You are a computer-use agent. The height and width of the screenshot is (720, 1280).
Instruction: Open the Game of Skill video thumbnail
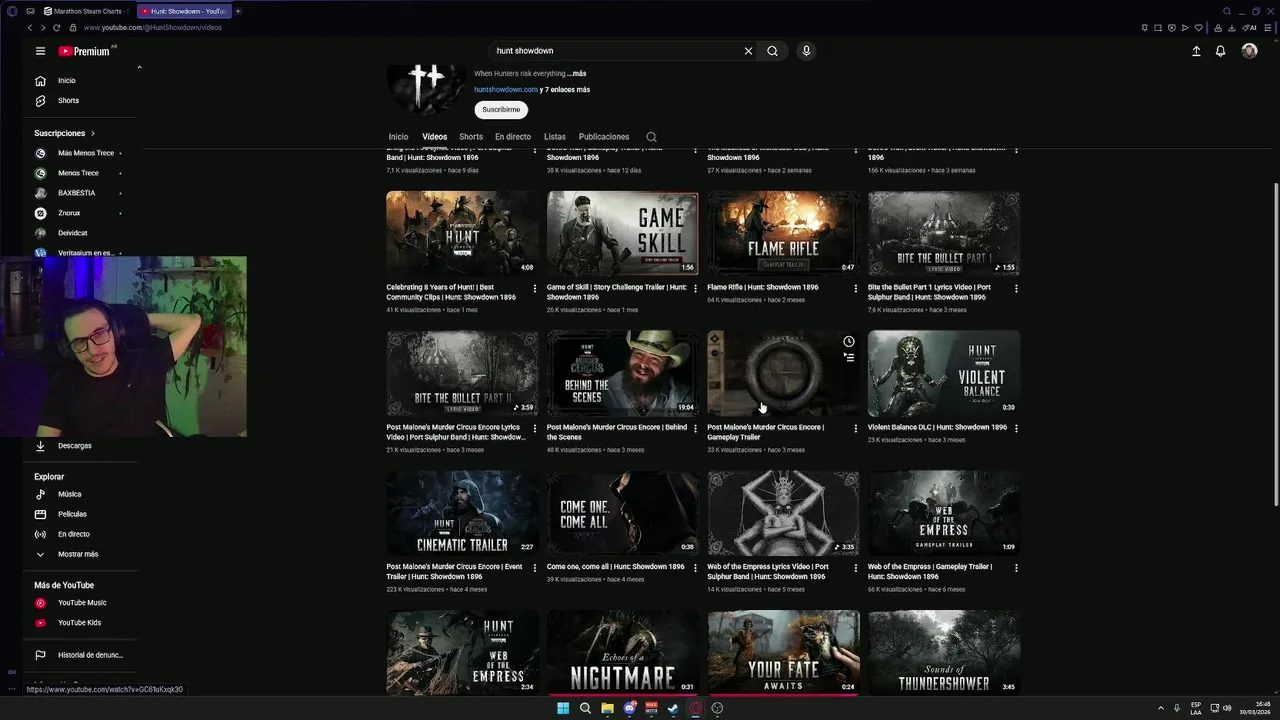(623, 234)
